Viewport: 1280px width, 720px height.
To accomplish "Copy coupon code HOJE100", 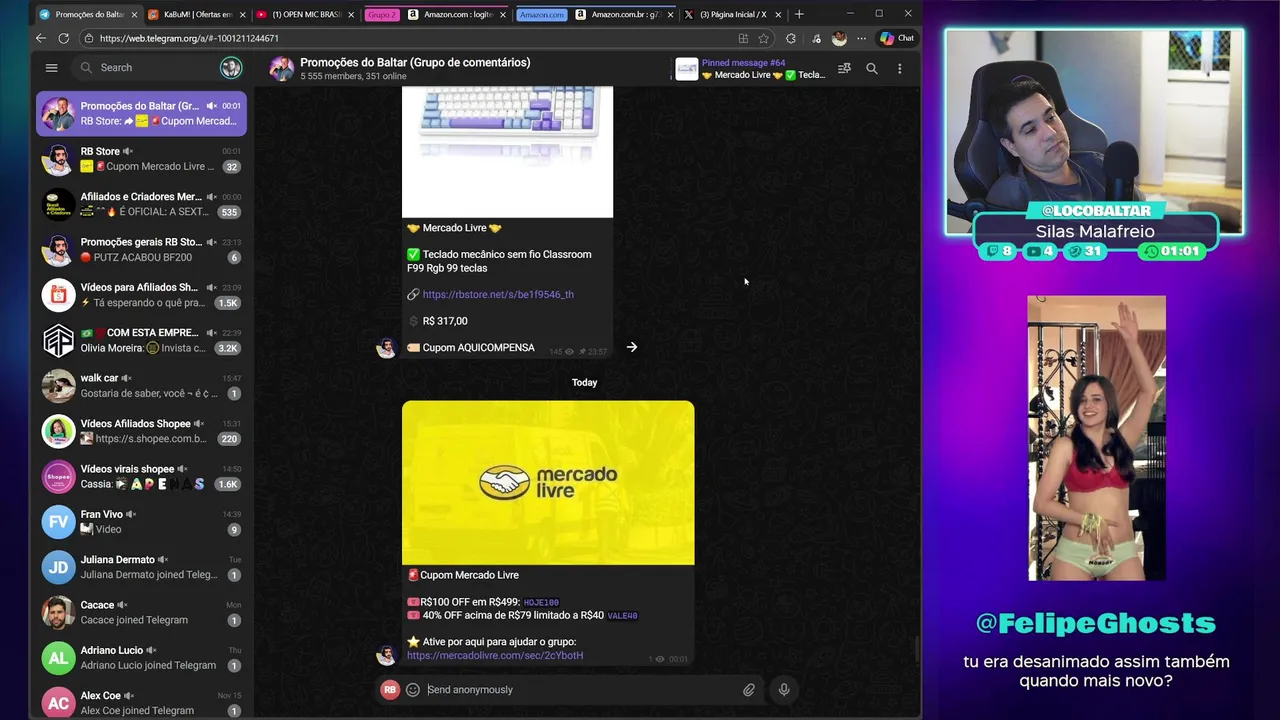I will 541,603.
